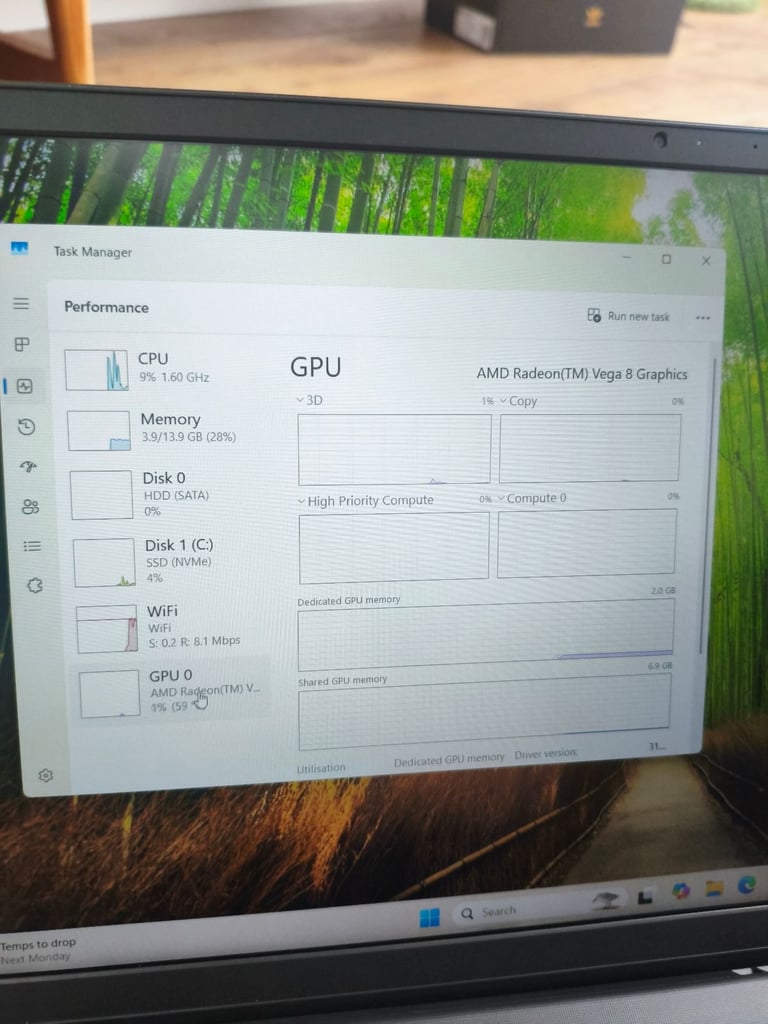This screenshot has width=768, height=1024.
Task: Open the App history page icon
Action: [x=27, y=427]
